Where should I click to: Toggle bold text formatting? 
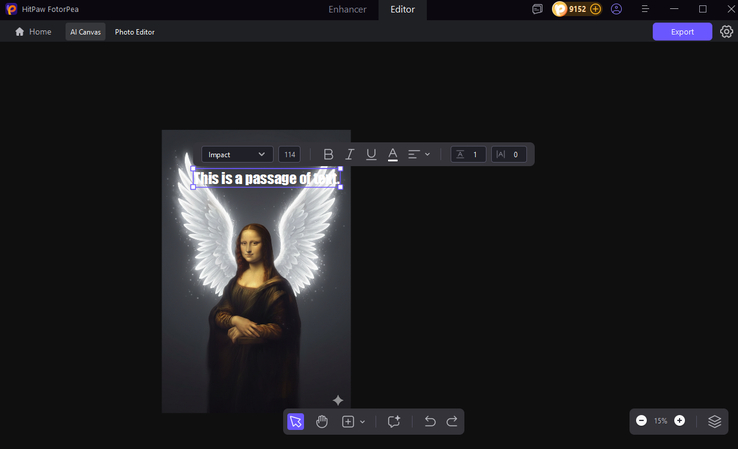tap(328, 154)
